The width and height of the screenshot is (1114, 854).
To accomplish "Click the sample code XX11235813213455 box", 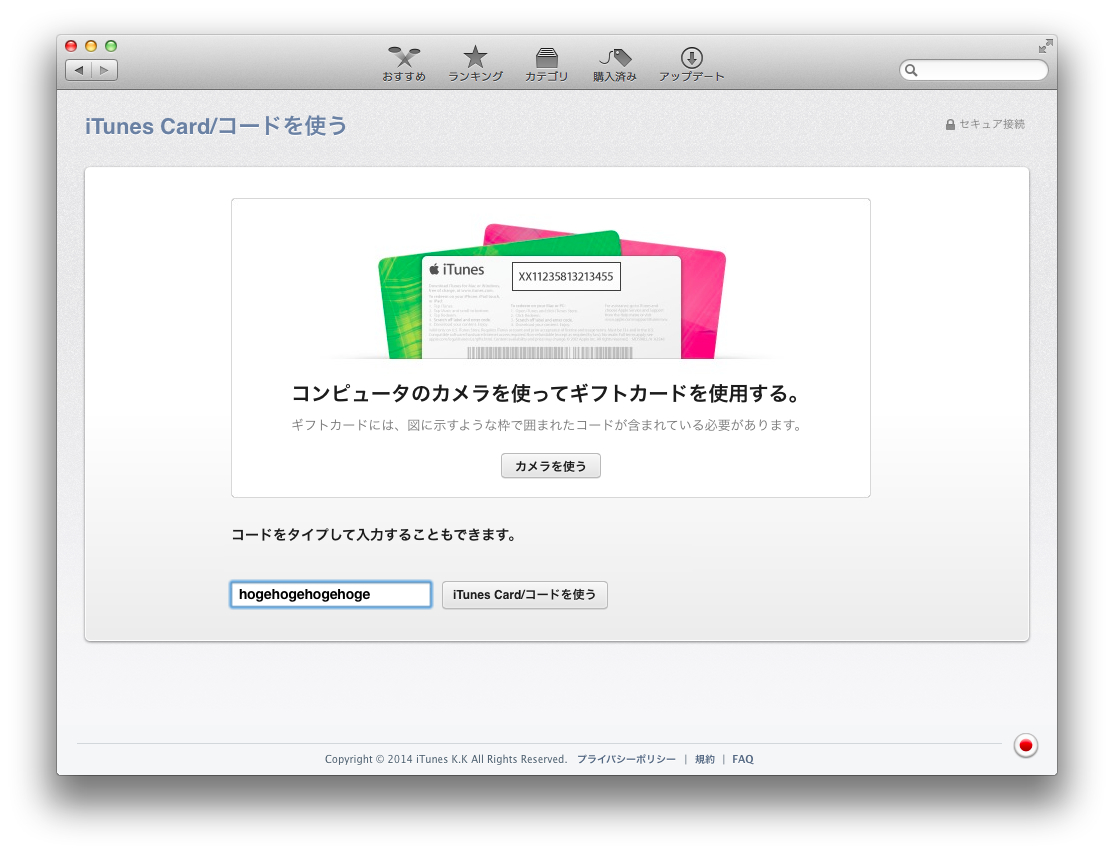I will pos(566,276).
